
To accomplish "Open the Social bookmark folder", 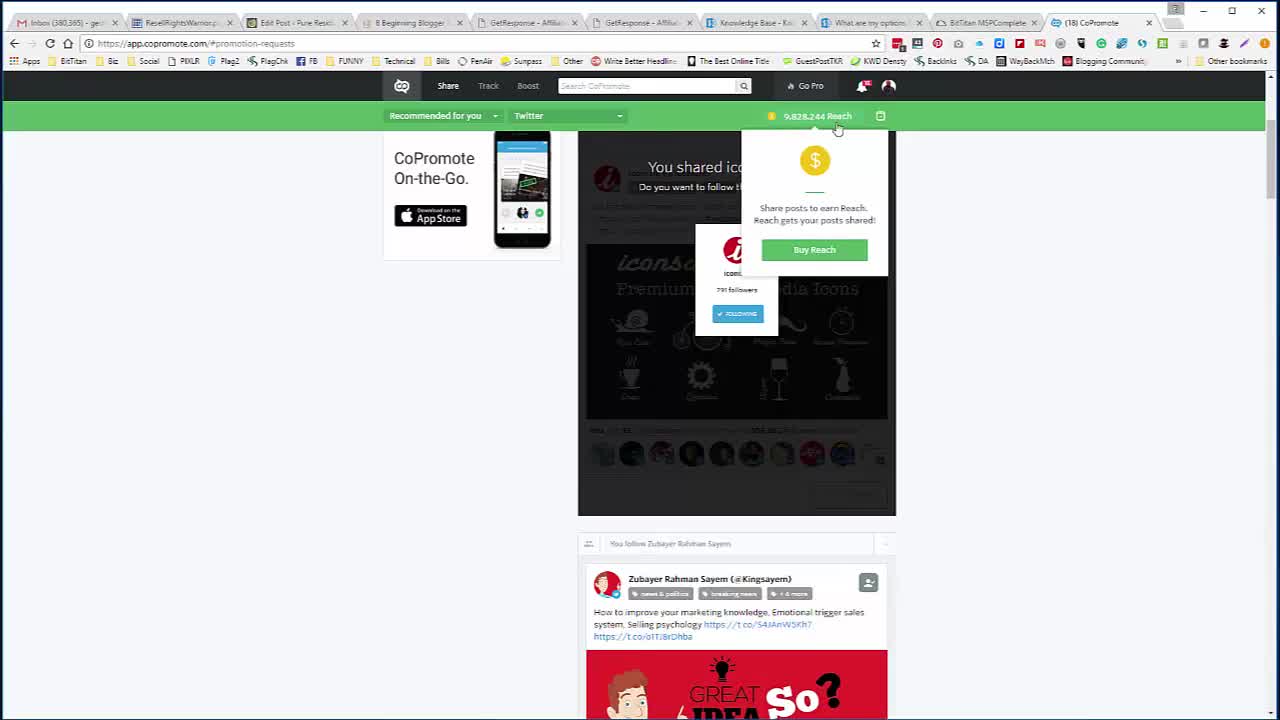I will tap(143, 61).
